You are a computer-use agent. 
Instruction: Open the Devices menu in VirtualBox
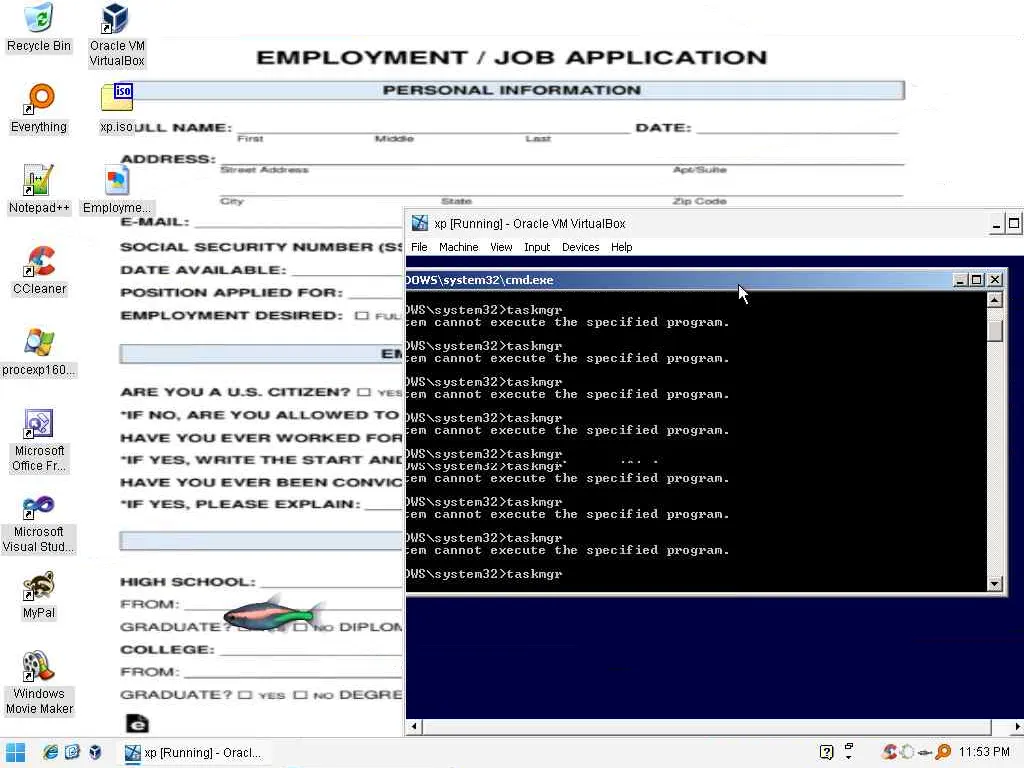[x=581, y=247]
